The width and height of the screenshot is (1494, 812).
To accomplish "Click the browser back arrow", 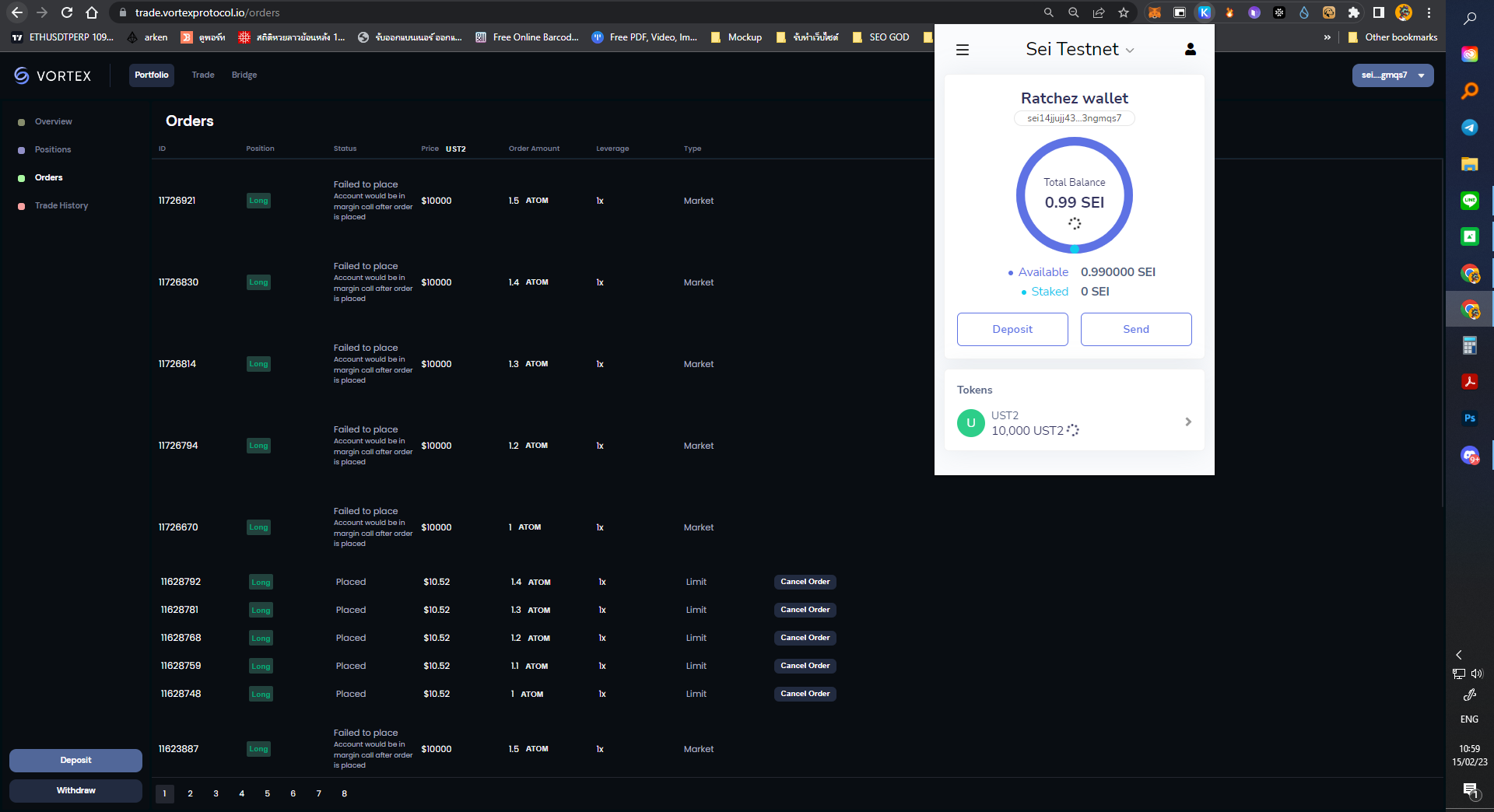I will pos(17,12).
